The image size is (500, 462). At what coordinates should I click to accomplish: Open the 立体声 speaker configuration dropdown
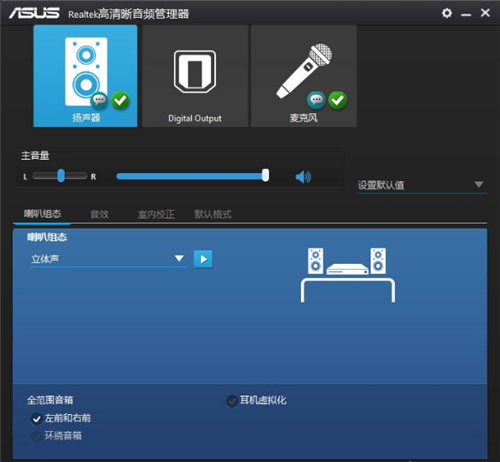pos(109,259)
